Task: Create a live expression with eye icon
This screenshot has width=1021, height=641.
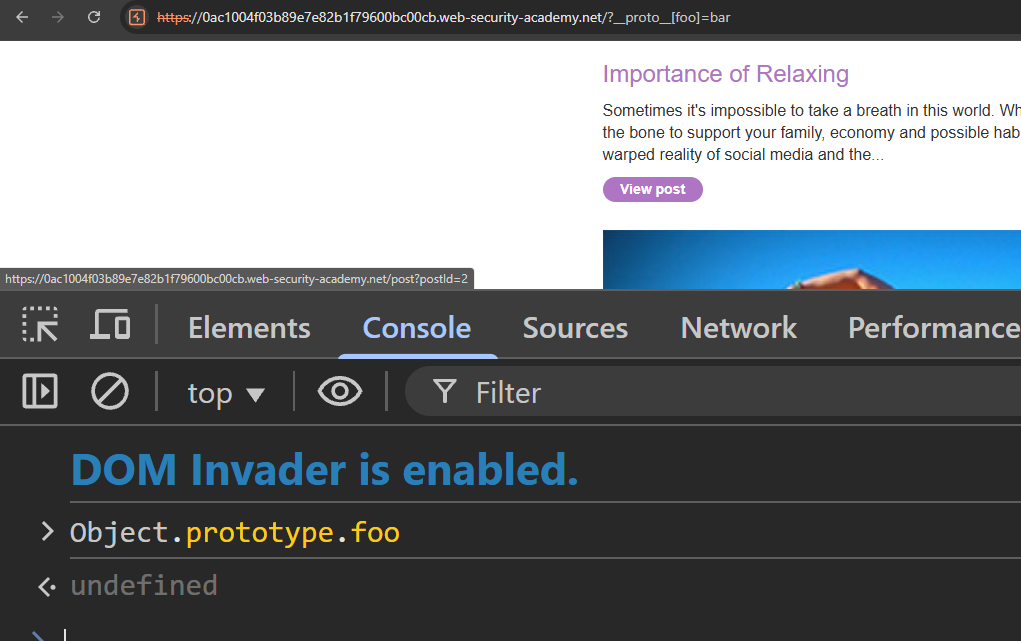Action: pyautogui.click(x=340, y=392)
